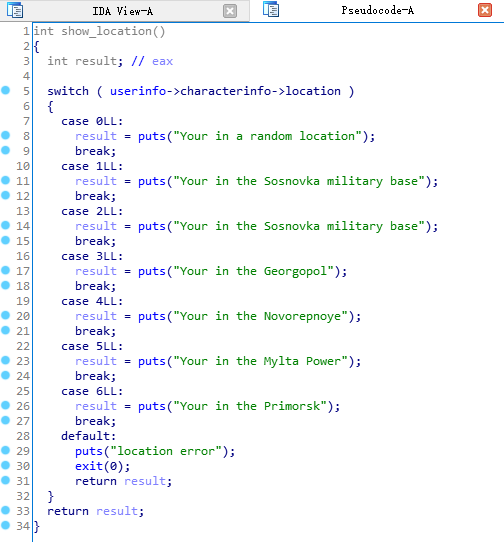The image size is (504, 542).
Task: Click string "Your in a random location"
Action: [x=267, y=136]
